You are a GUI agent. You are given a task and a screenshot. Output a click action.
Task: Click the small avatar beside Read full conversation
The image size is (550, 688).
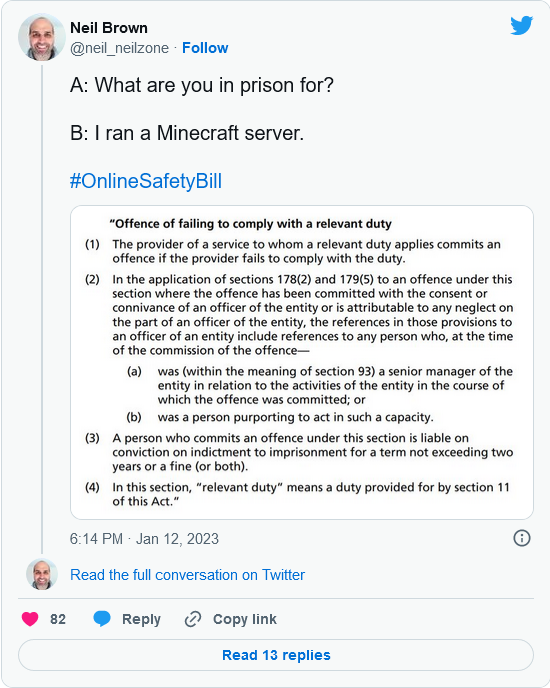pyautogui.click(x=42, y=574)
